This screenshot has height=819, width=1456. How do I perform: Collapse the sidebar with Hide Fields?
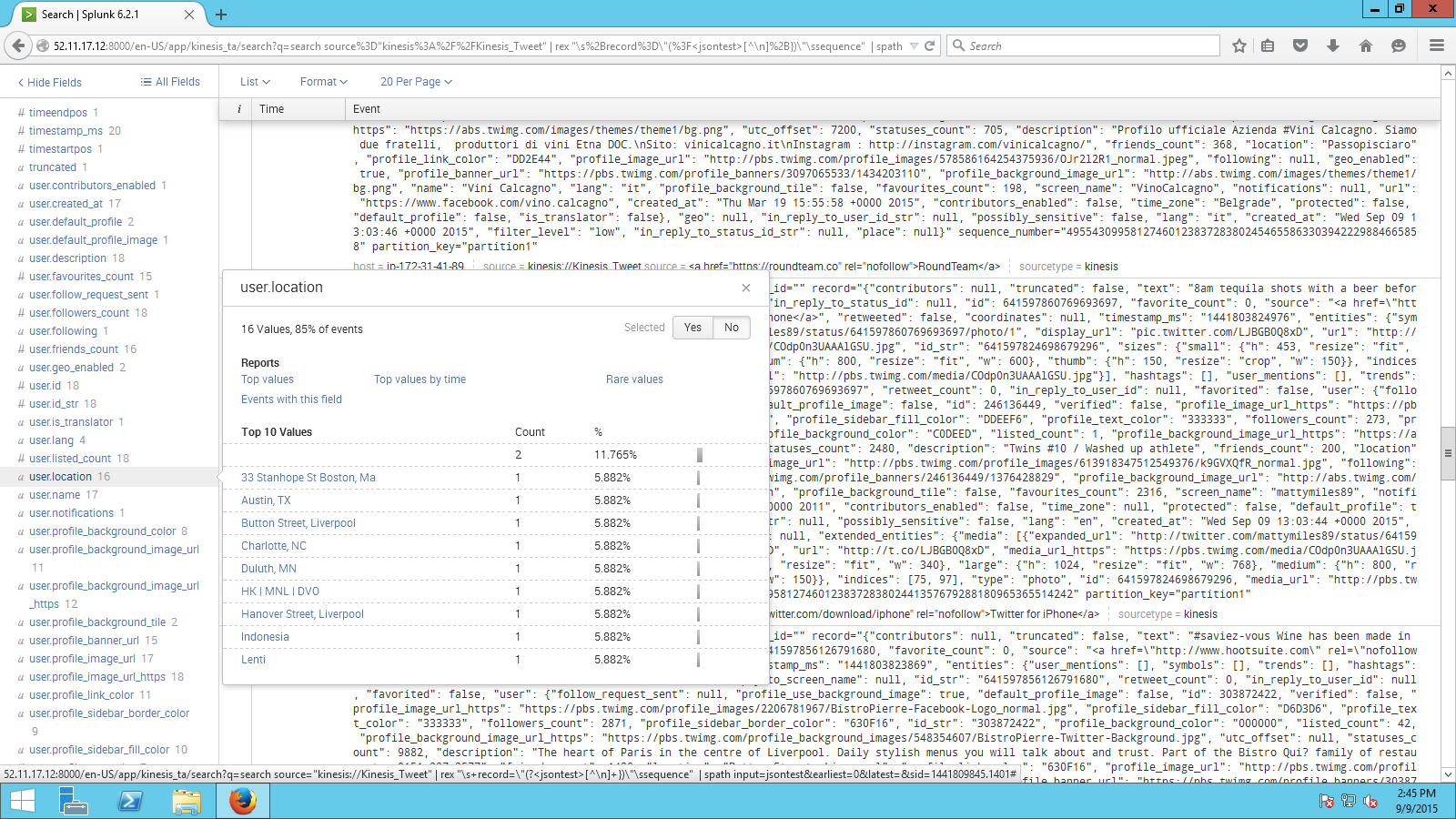49,83
